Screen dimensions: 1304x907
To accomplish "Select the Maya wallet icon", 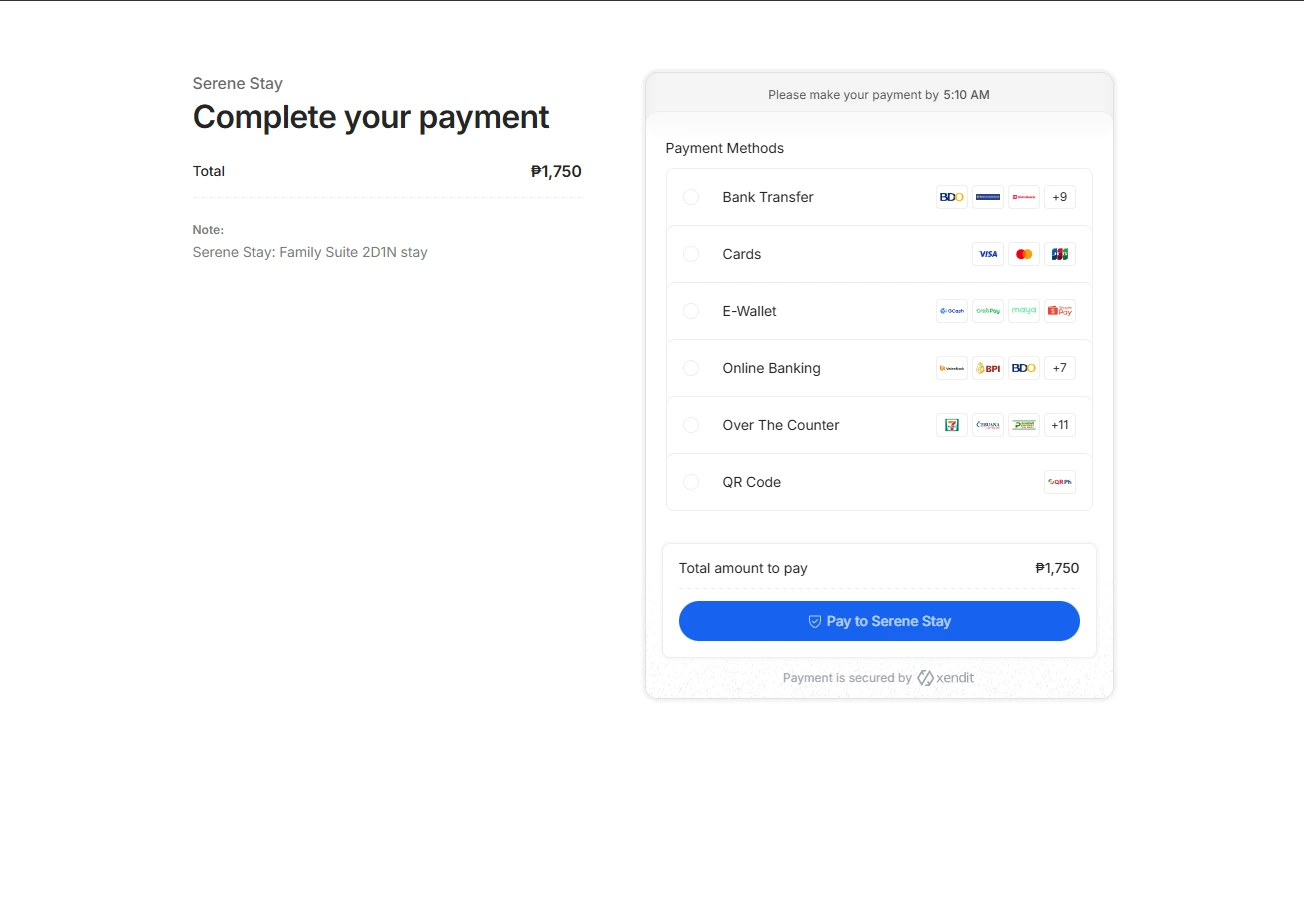I will click(1024, 311).
